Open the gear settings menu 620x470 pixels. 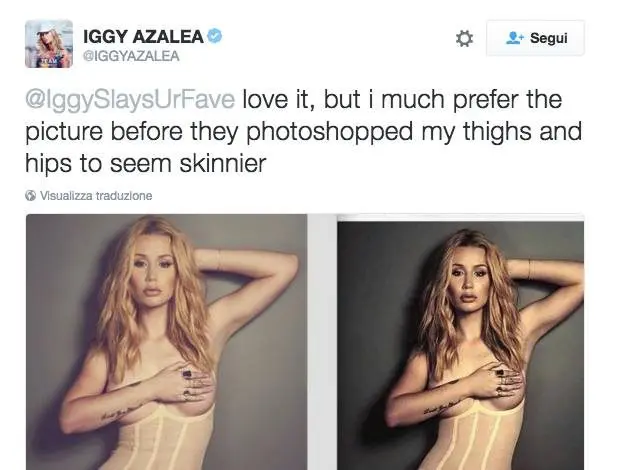[464, 38]
